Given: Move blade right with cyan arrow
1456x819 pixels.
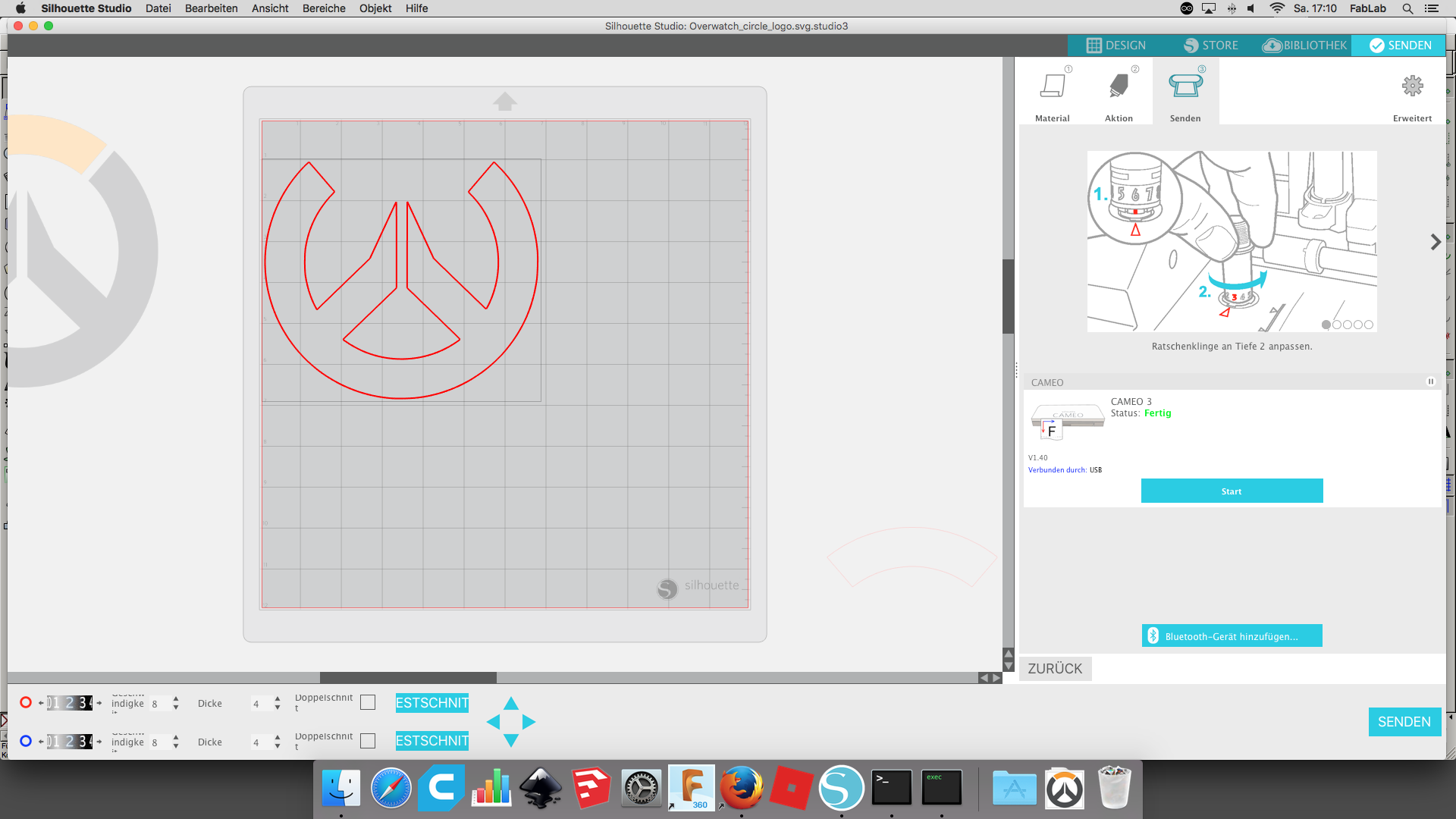Looking at the screenshot, I should (x=529, y=722).
